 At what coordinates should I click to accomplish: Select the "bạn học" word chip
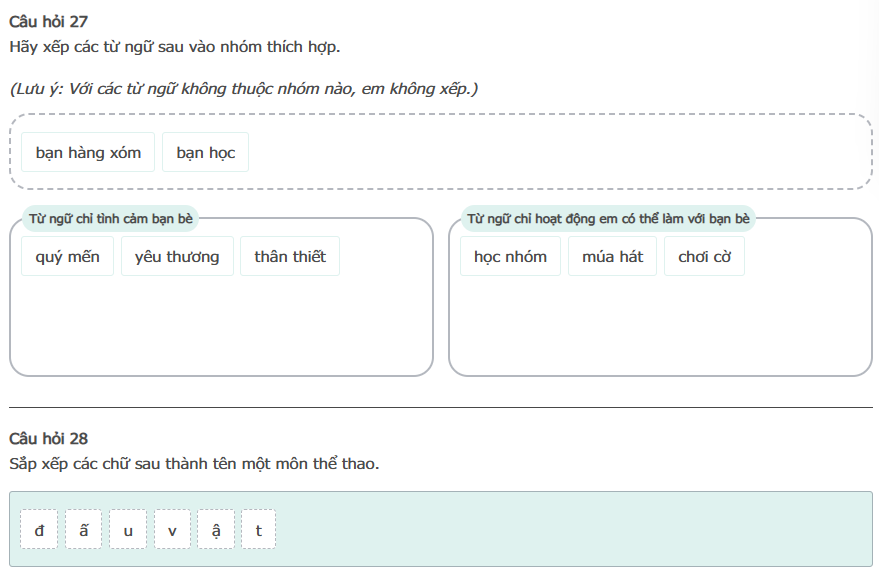pos(205,153)
